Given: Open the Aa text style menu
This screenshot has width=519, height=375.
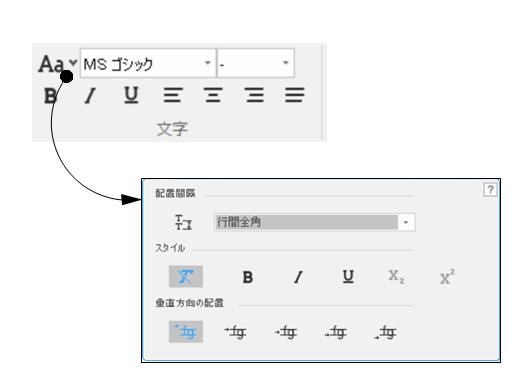Looking at the screenshot, I should click(x=57, y=64).
